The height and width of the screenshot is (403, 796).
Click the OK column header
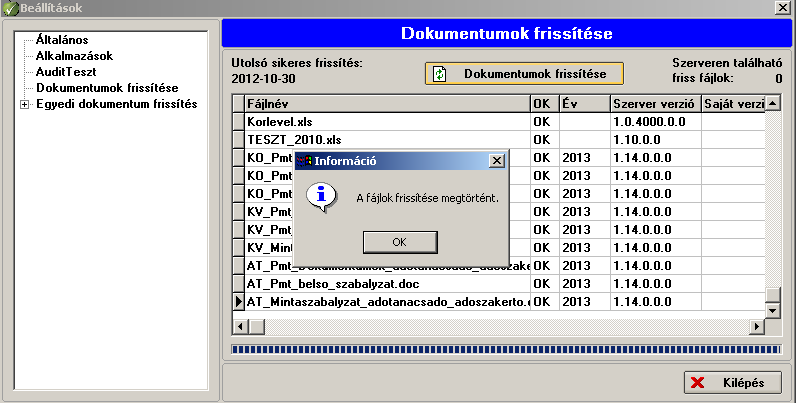[x=545, y=104]
